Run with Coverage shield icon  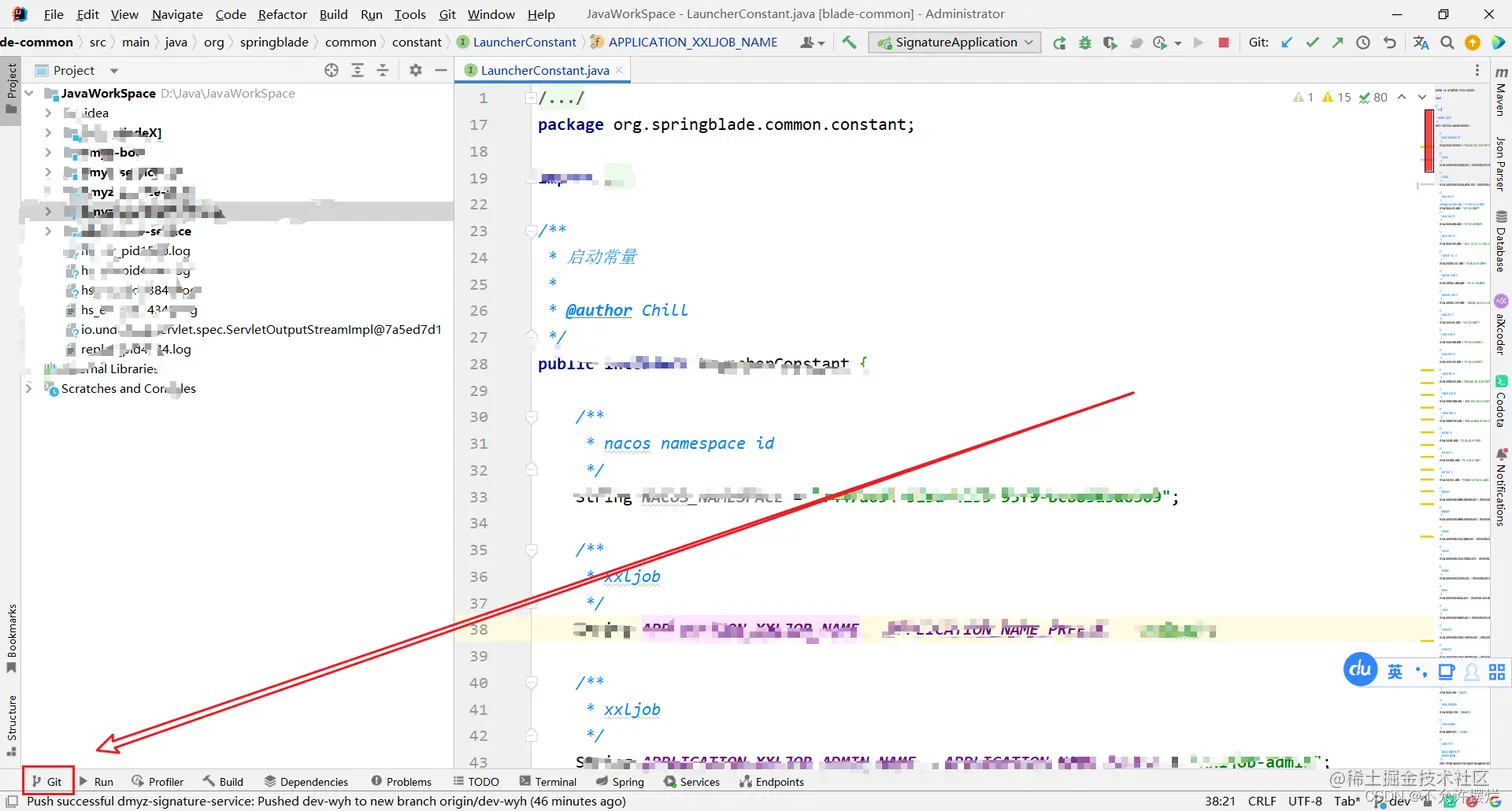pyautogui.click(x=1110, y=42)
